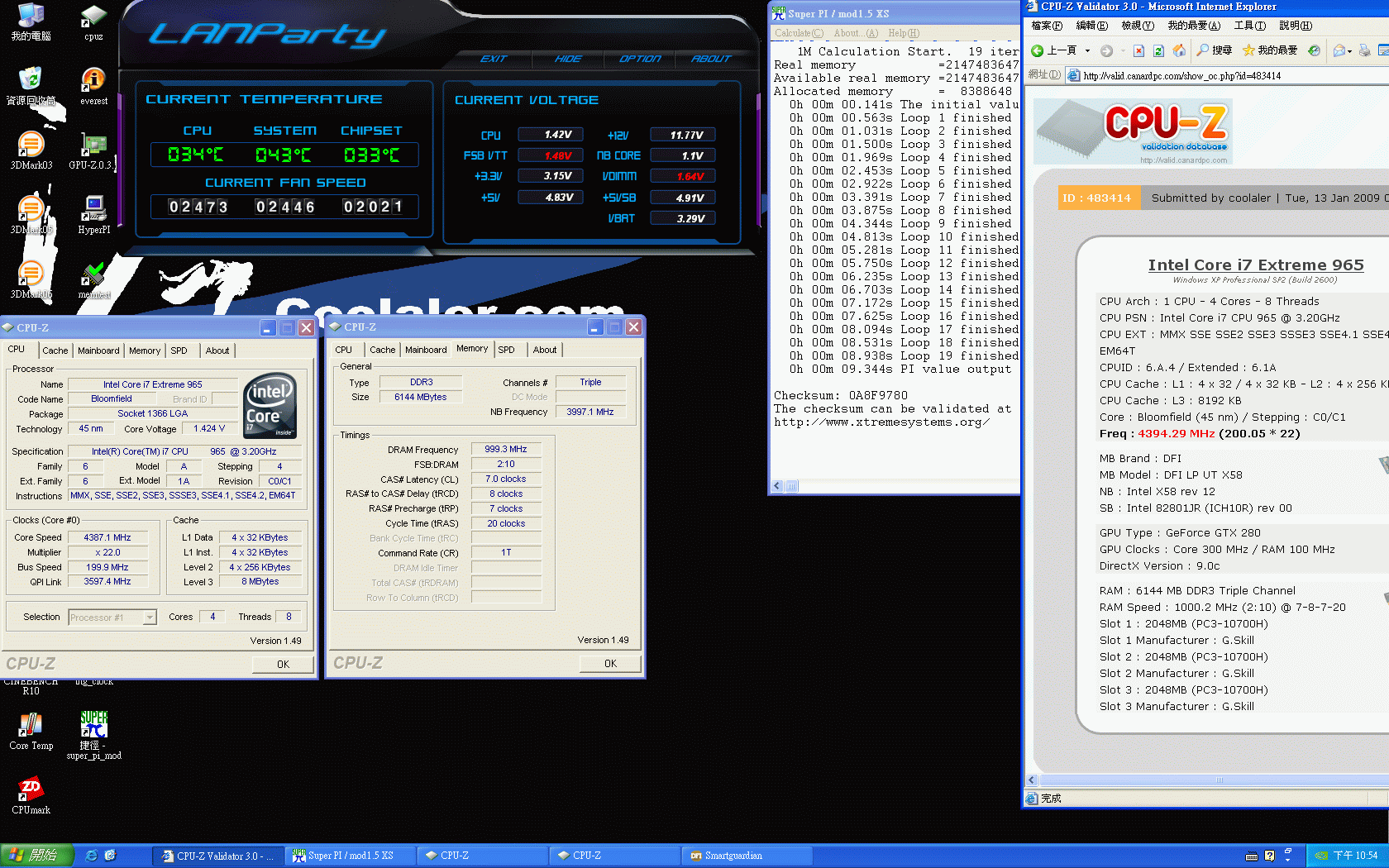Image resolution: width=1389 pixels, height=868 pixels.
Task: Click the Internet Explorer Home icon
Action: [x=1179, y=50]
